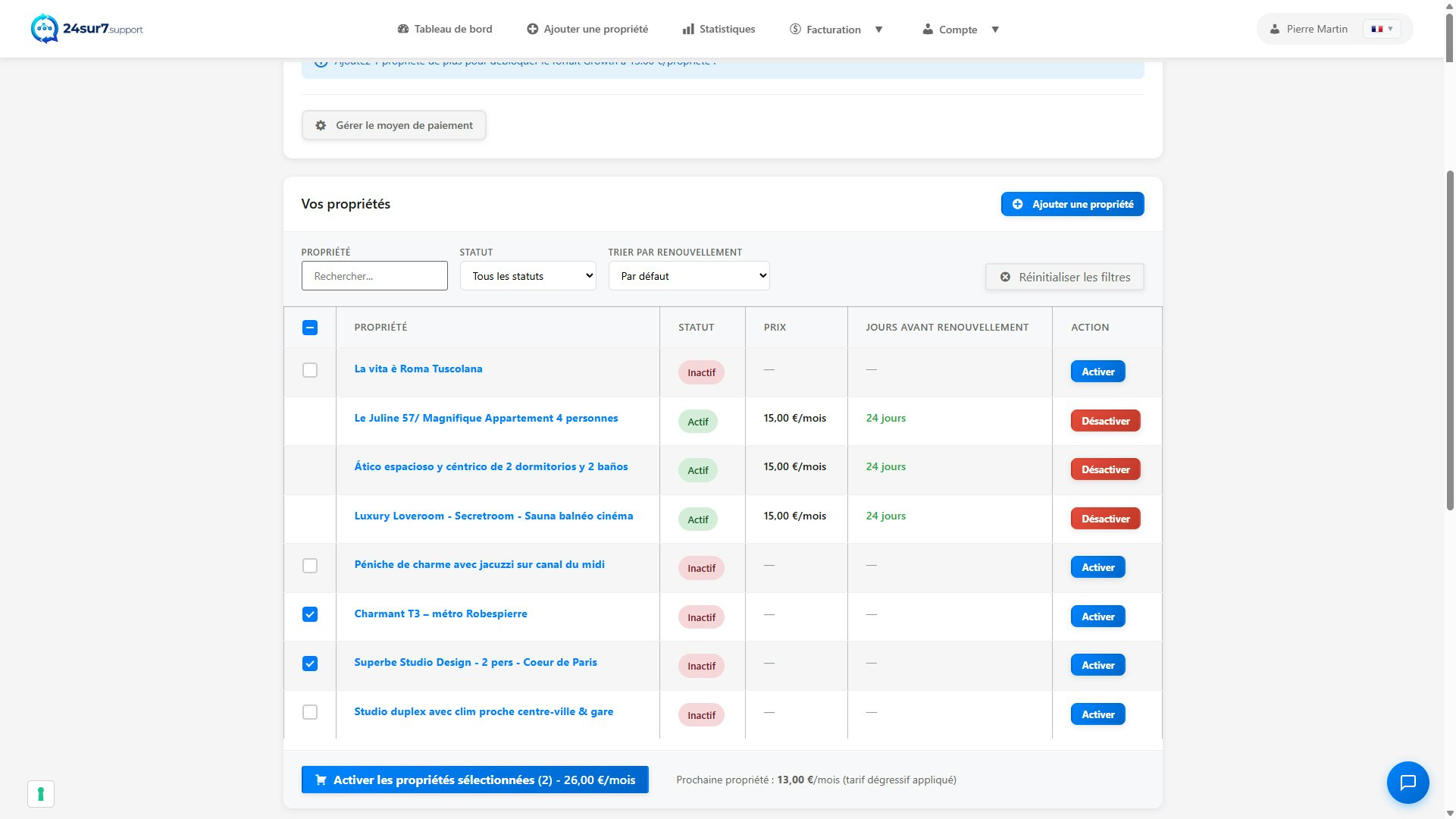
Task: Check the La vita è Roma Tuscolana checkbox
Action: [310, 370]
